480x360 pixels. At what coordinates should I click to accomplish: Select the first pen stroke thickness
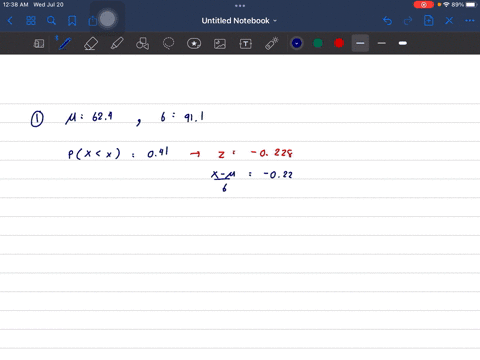pyautogui.click(x=360, y=43)
